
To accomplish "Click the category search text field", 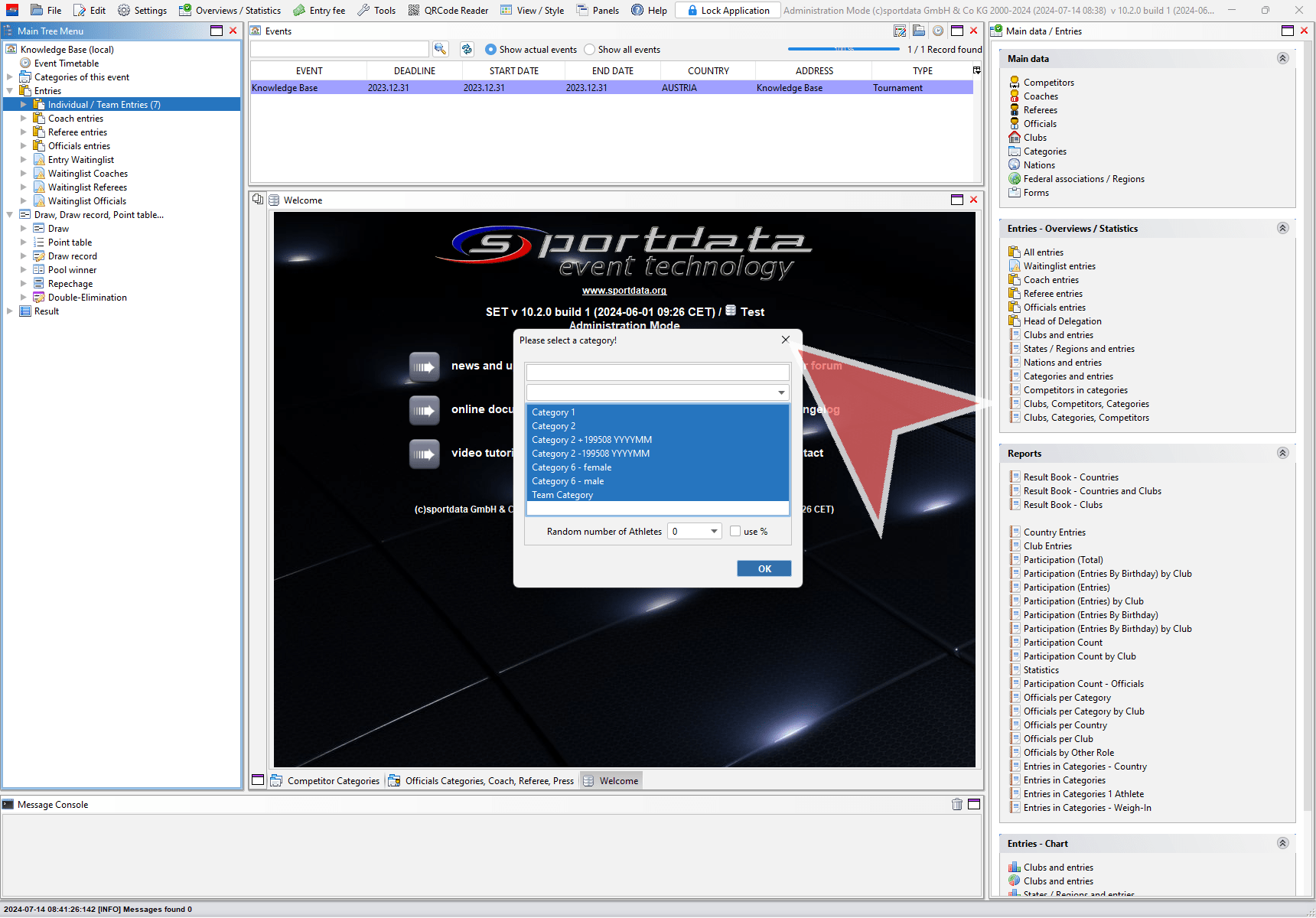I will click(x=657, y=373).
